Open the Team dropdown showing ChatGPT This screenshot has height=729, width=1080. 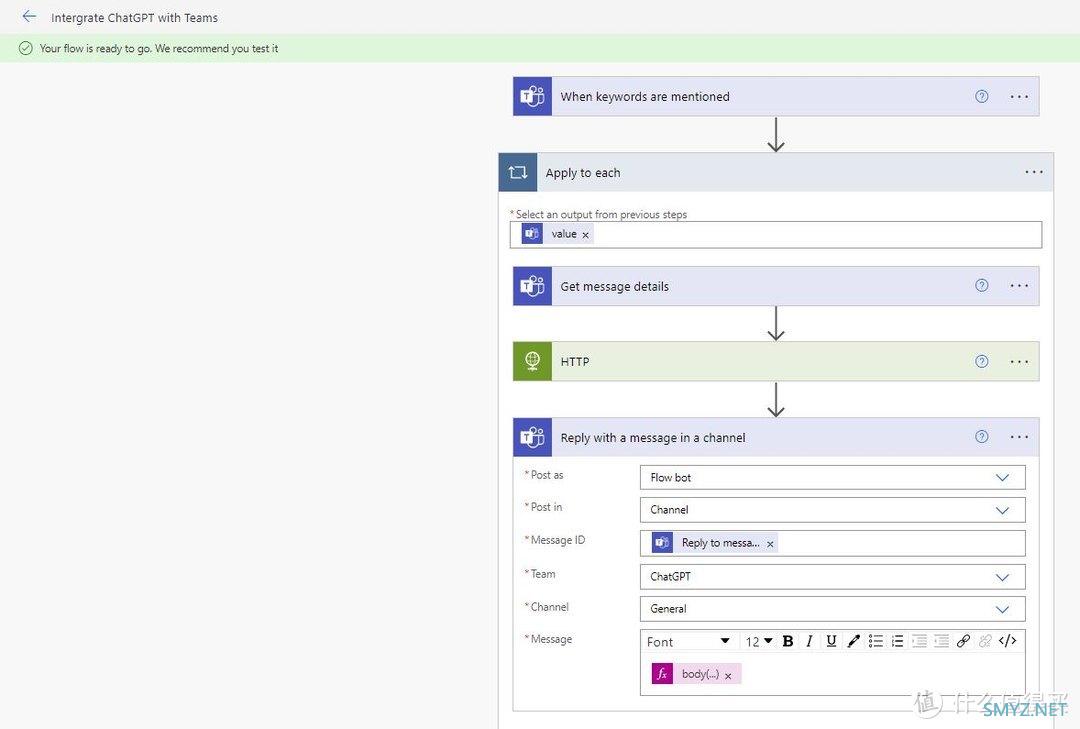tap(832, 577)
